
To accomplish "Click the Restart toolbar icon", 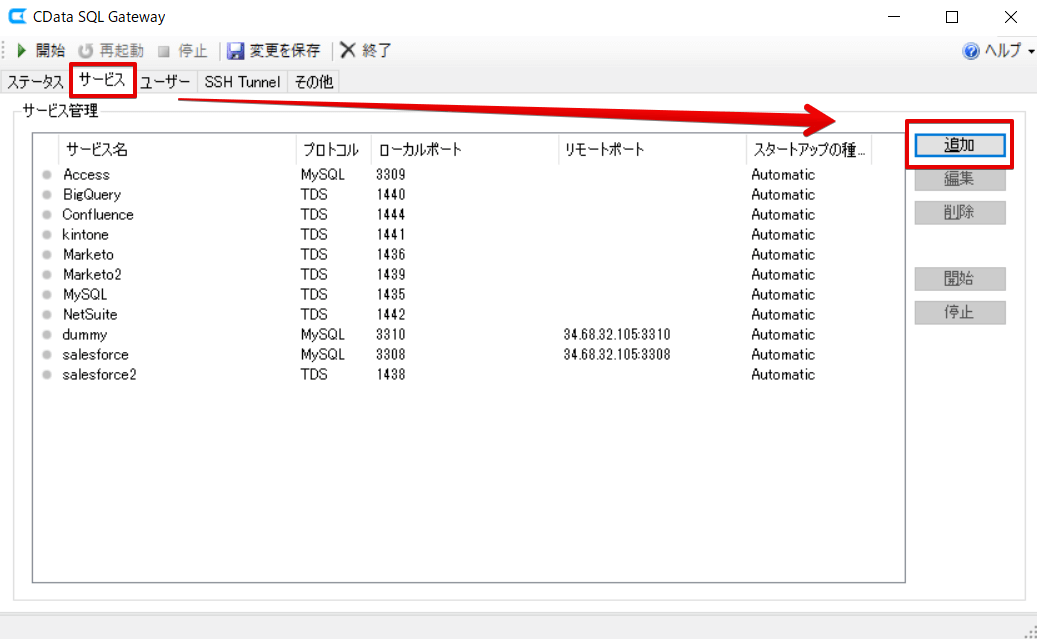I will pyautogui.click(x=85, y=51).
